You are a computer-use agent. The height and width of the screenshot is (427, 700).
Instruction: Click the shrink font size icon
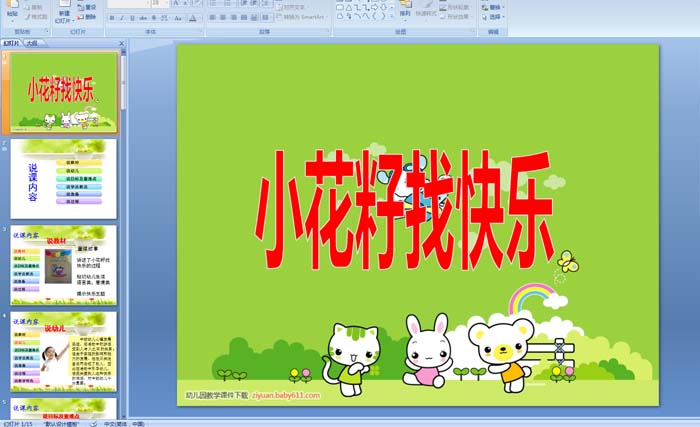[x=185, y=3]
